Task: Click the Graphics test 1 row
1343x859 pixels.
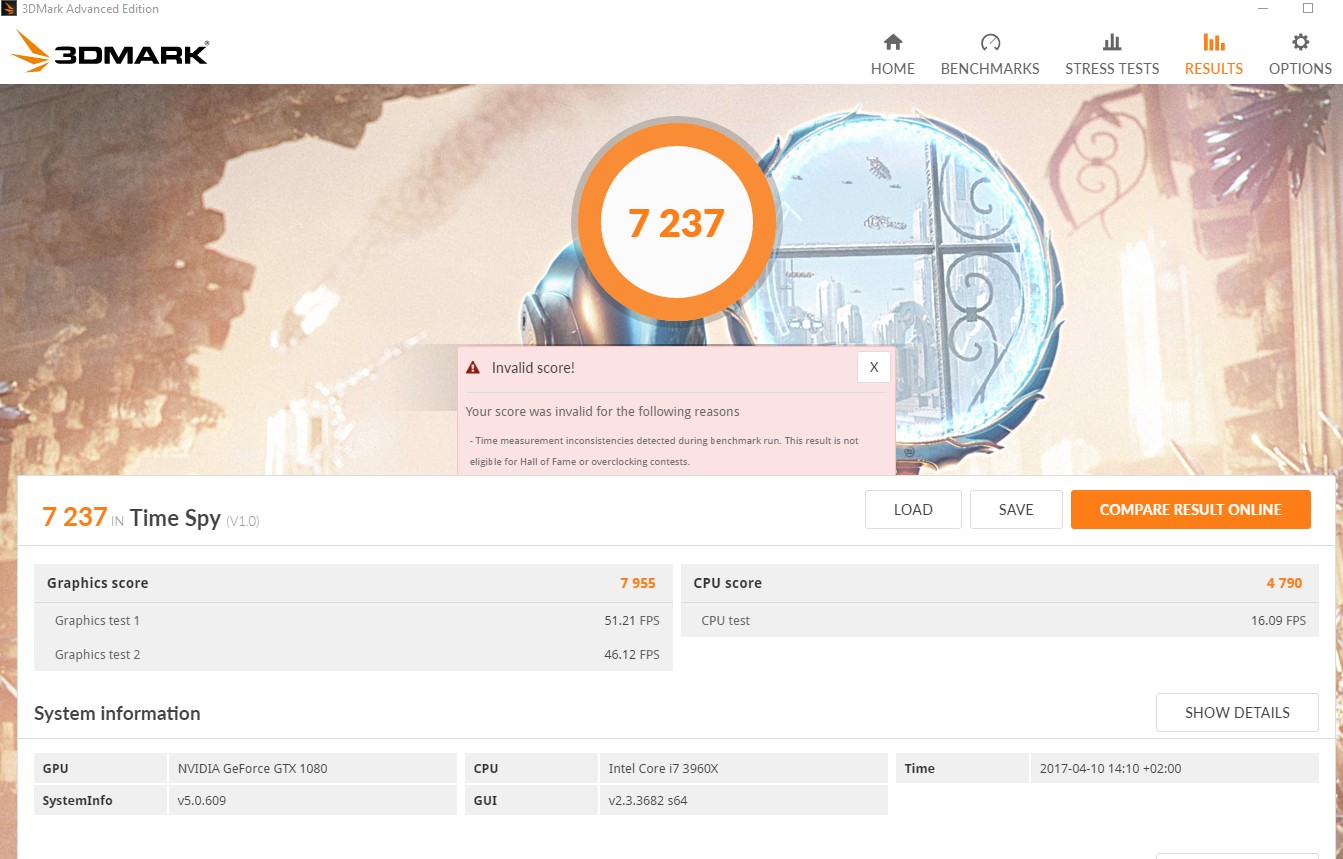Action: coord(353,620)
